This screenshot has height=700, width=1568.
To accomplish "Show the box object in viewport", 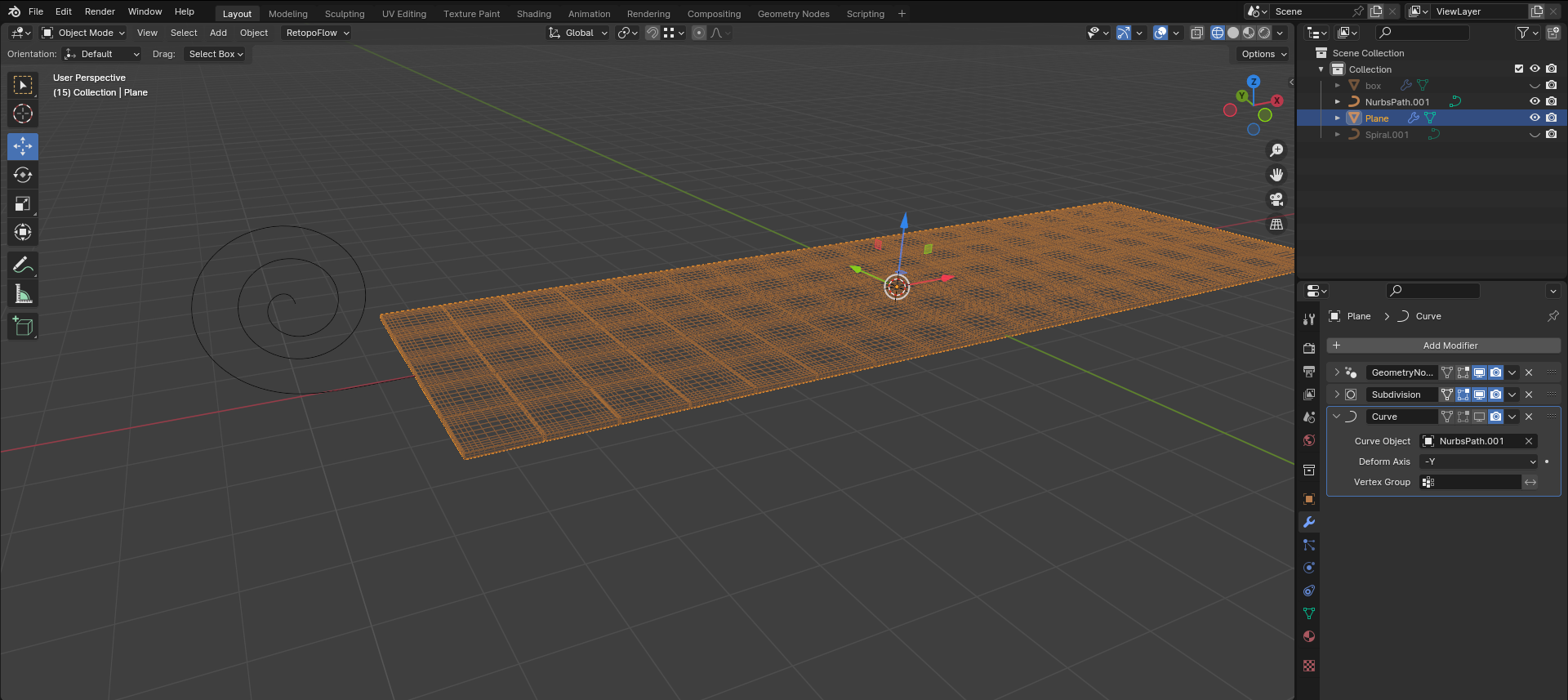I will coord(1535,85).
